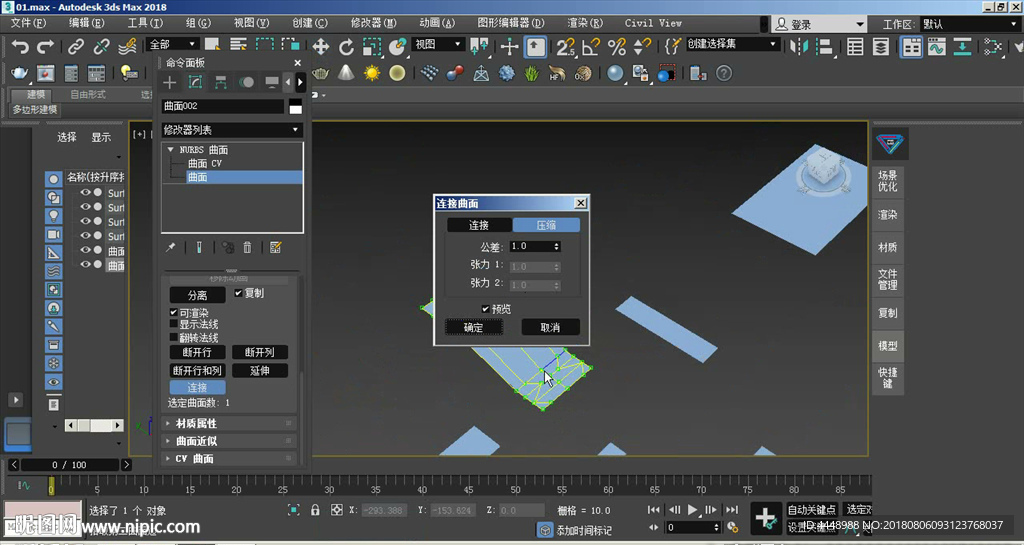Toggle the 2.5 Snaps button
This screenshot has width=1024, height=545.
click(x=565, y=46)
